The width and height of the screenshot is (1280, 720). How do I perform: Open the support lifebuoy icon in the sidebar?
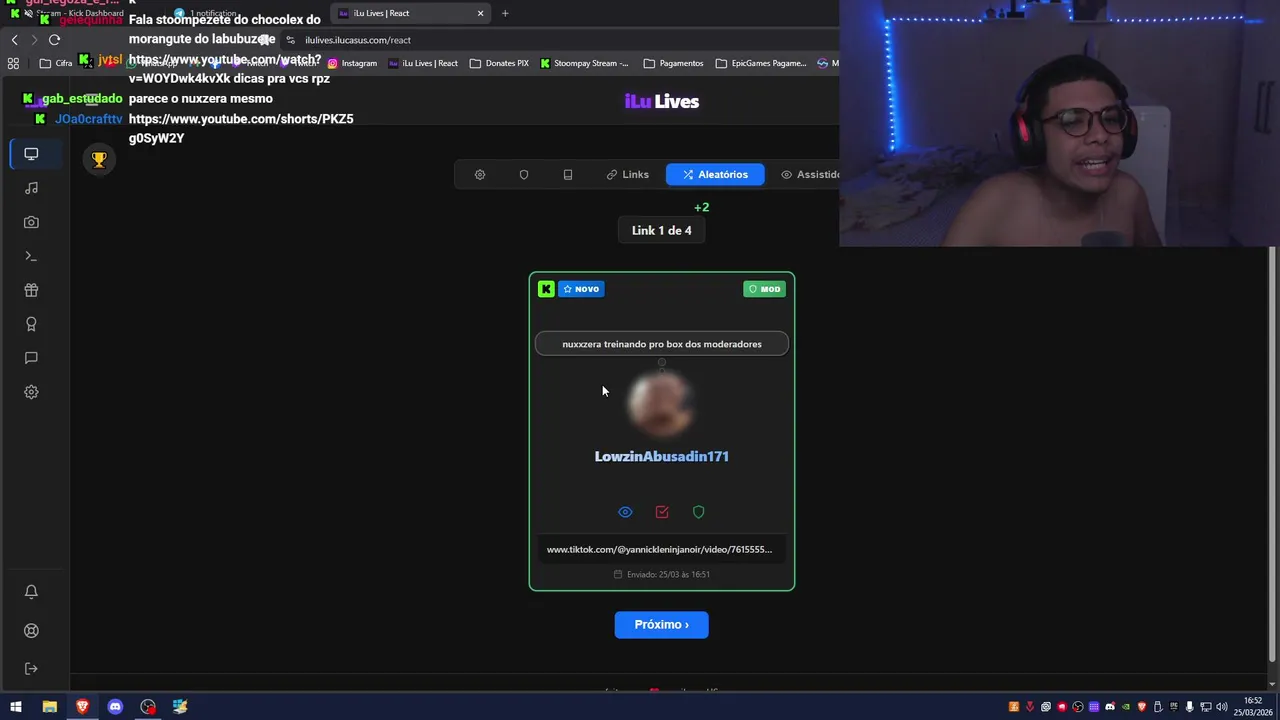[x=31, y=631]
